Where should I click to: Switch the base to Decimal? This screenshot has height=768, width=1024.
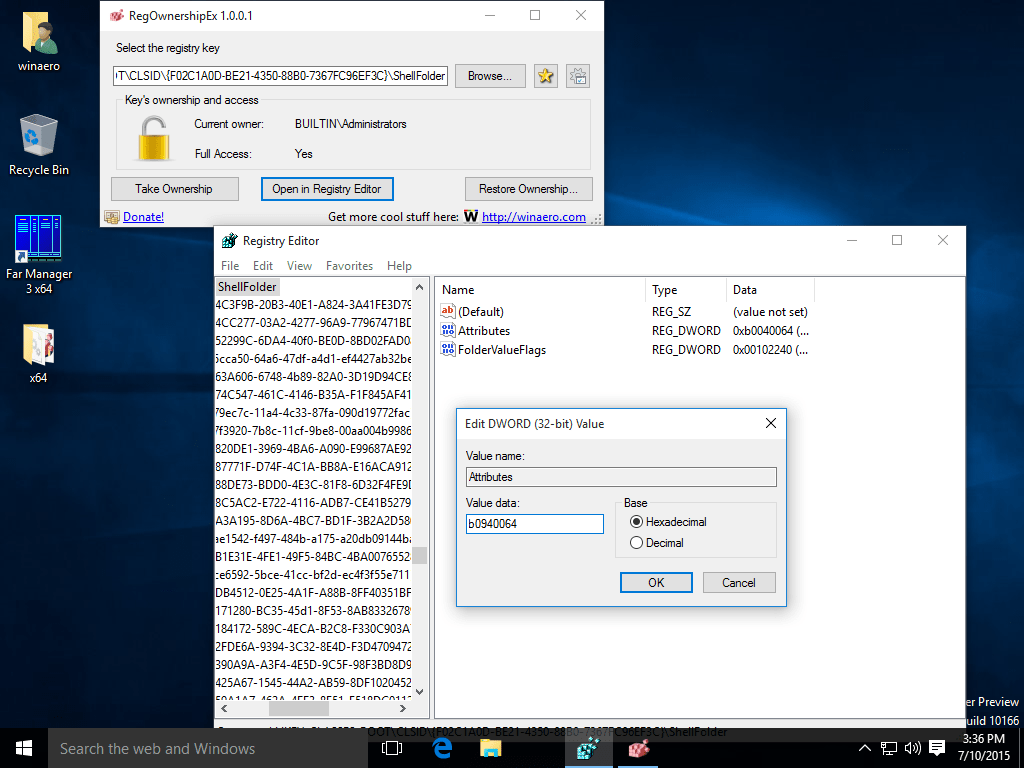(636, 542)
